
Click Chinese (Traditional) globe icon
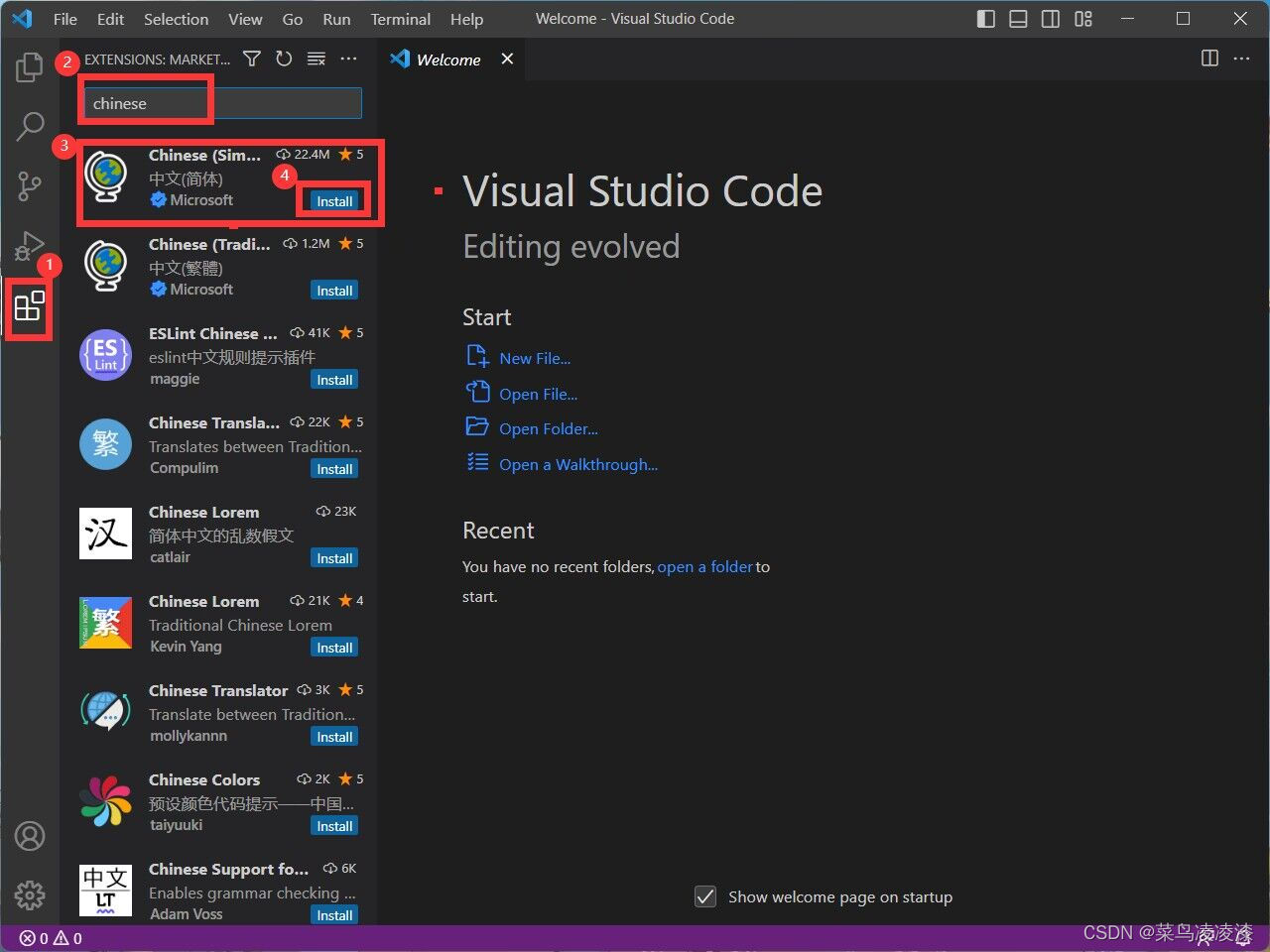(x=105, y=267)
